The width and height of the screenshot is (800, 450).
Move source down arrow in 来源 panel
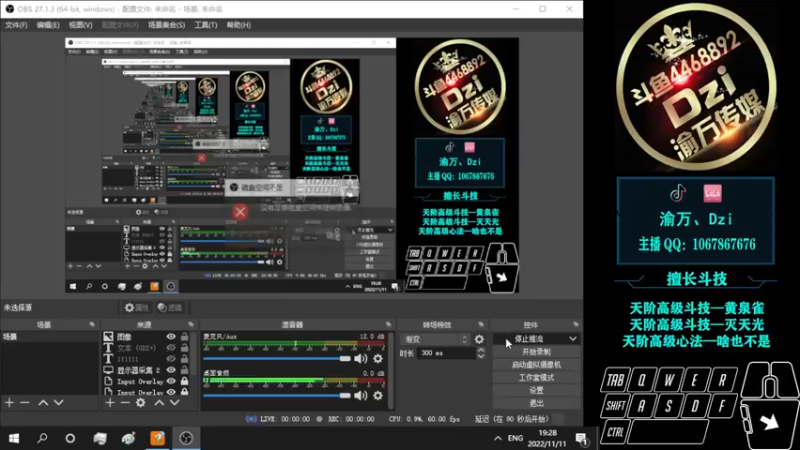click(174, 403)
